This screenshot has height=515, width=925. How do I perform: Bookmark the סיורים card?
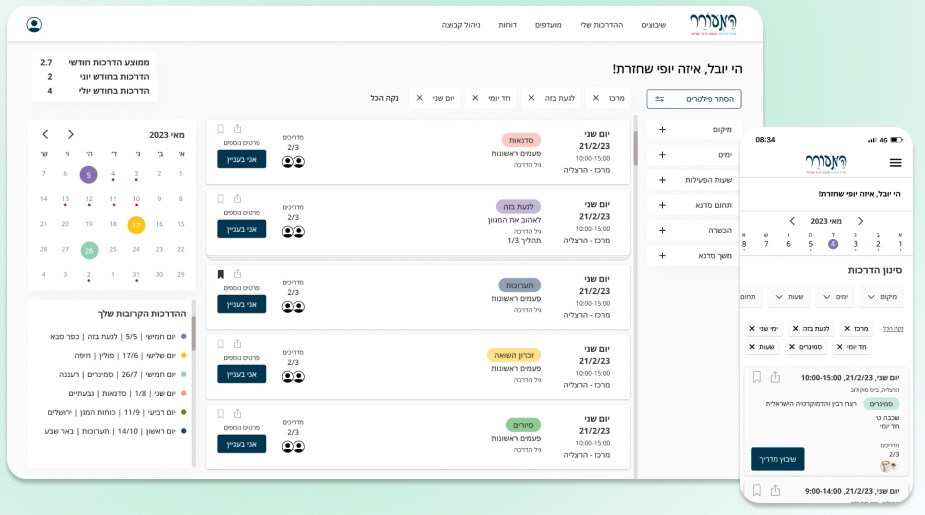[x=221, y=414]
